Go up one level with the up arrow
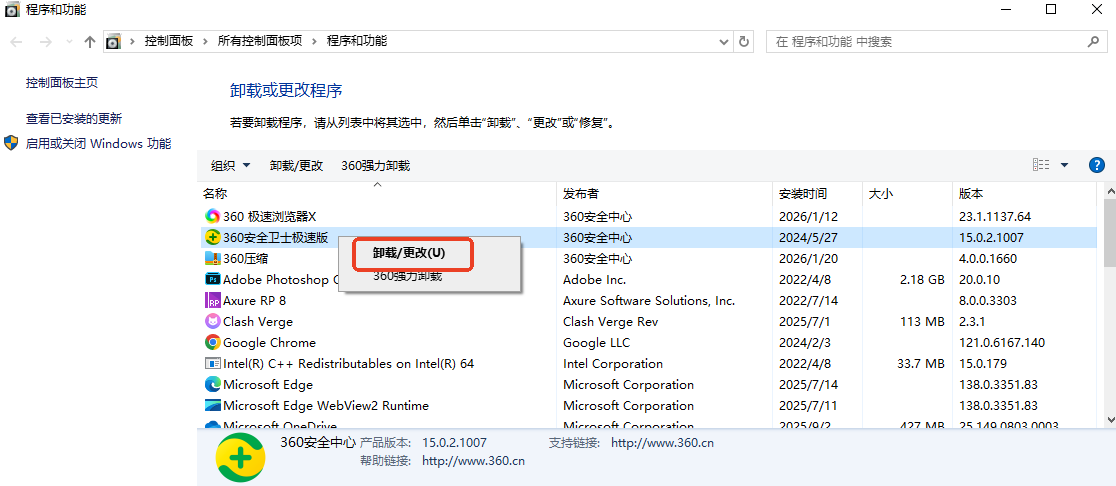The image size is (1116, 486). pyautogui.click(x=90, y=41)
